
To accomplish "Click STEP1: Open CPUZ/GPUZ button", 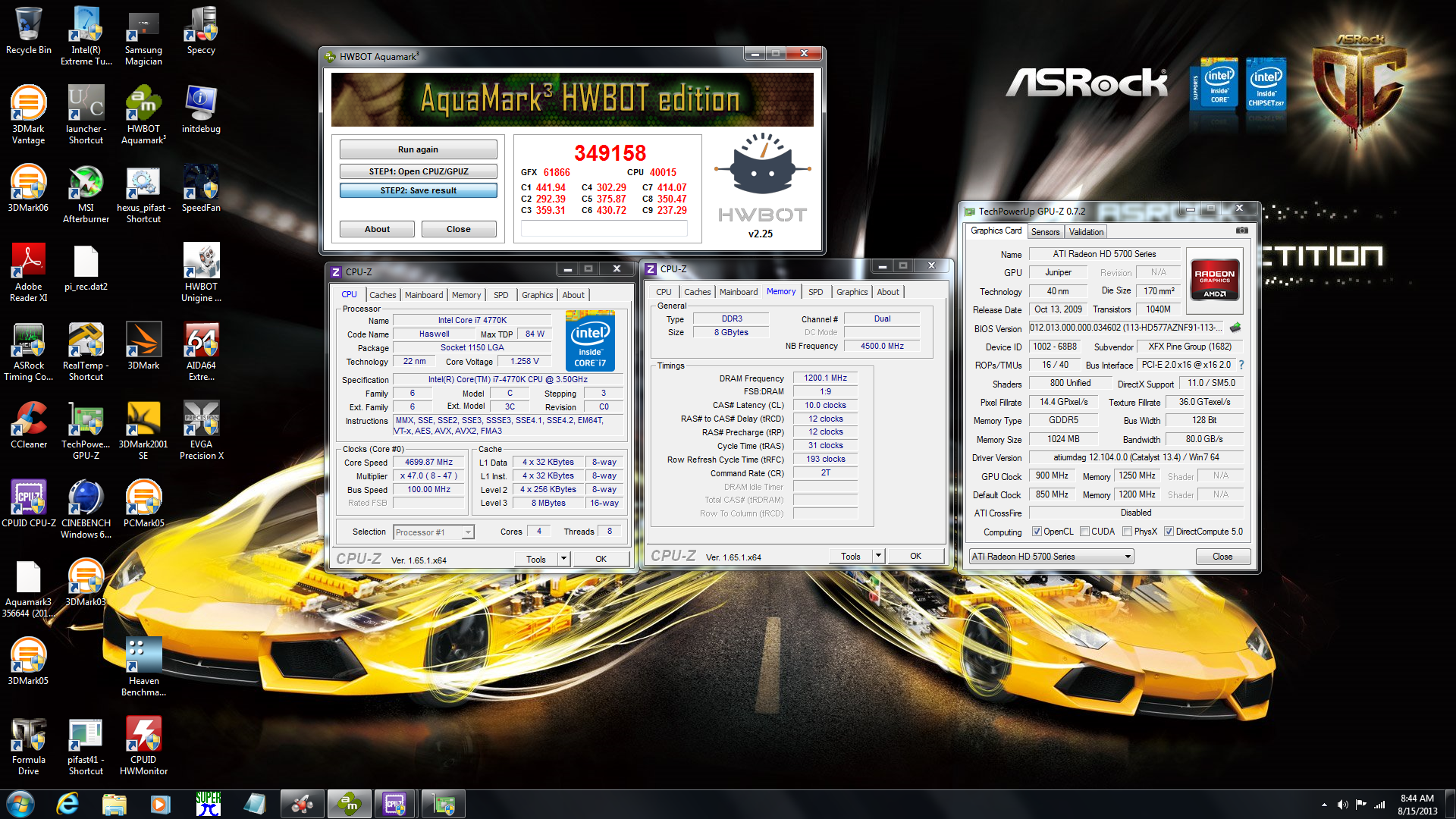I will pos(419,171).
